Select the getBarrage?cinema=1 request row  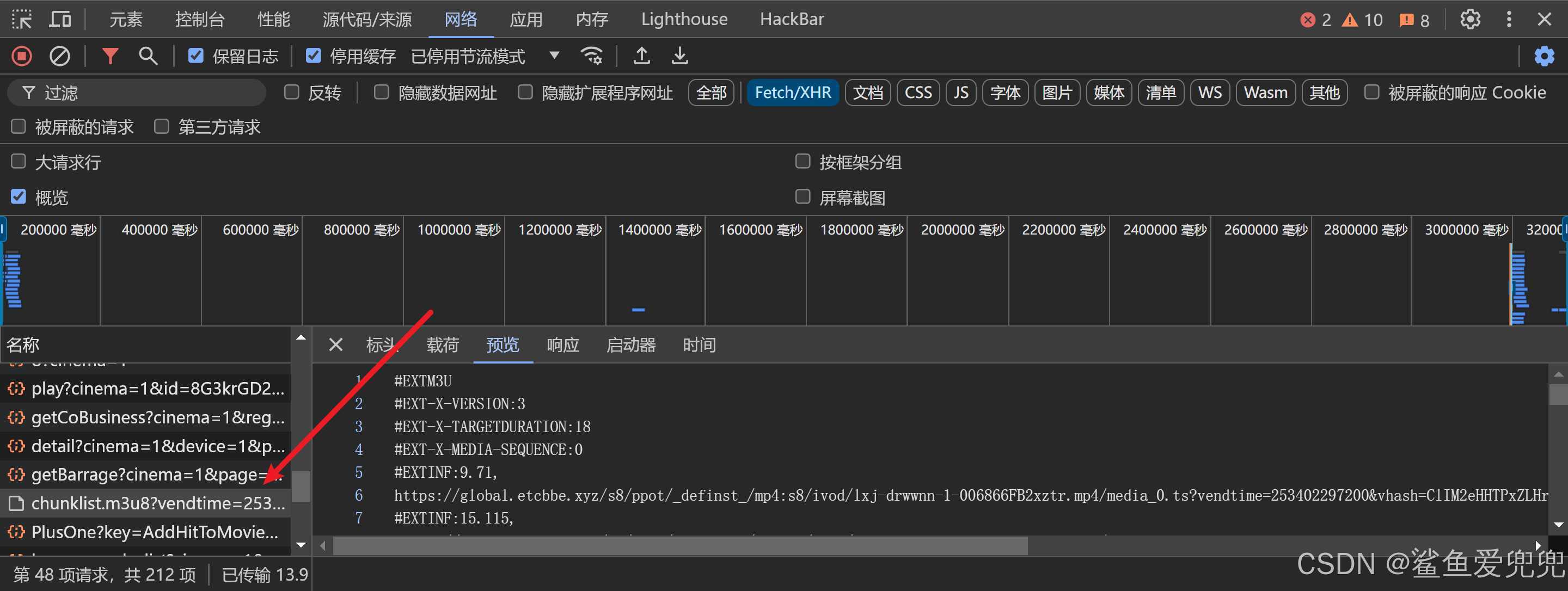coord(145,475)
